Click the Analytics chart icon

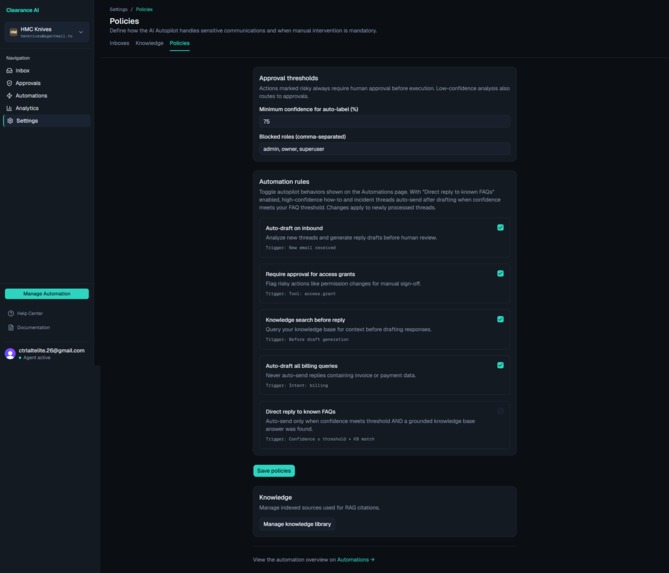(9, 108)
